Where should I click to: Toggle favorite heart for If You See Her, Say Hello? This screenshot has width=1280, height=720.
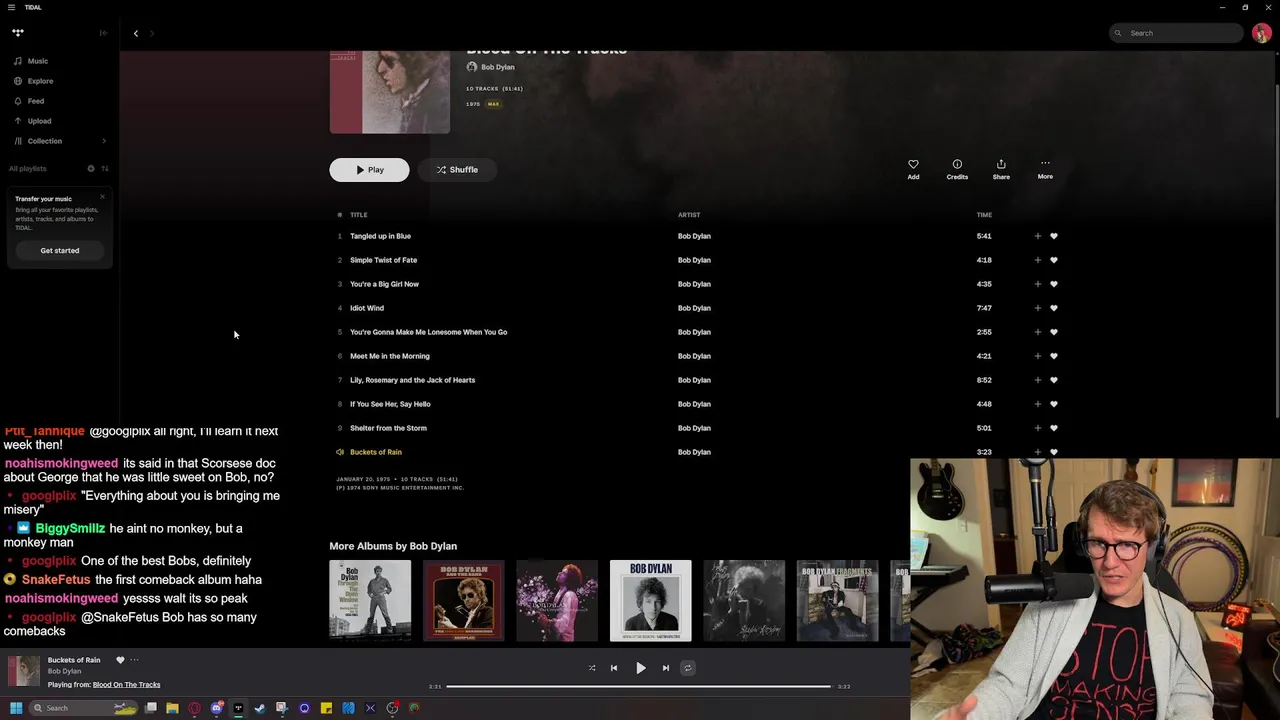(x=1054, y=404)
